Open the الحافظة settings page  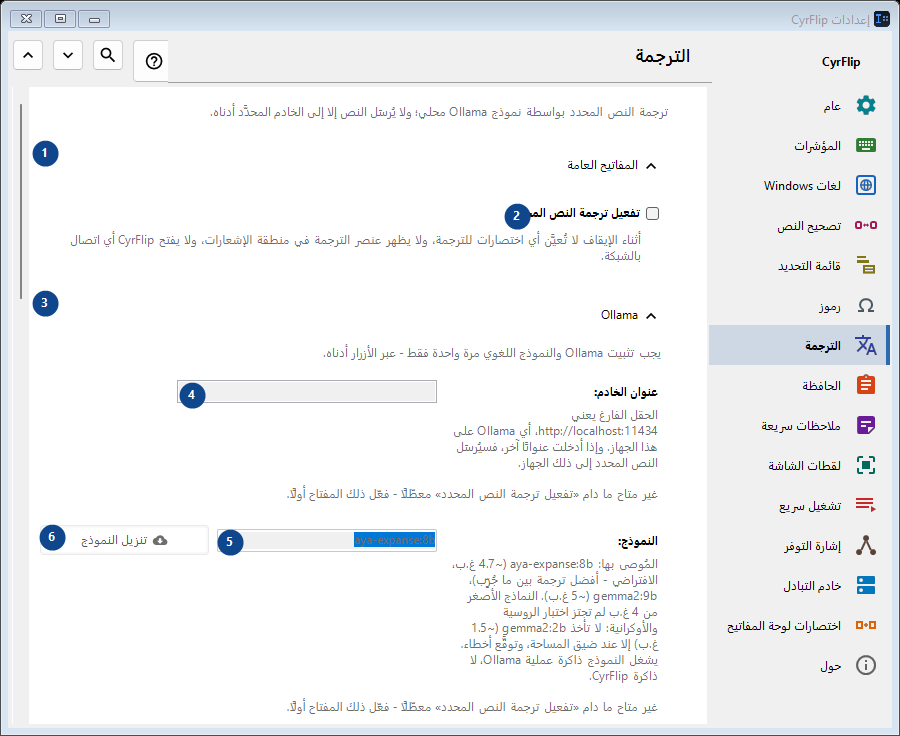point(800,385)
